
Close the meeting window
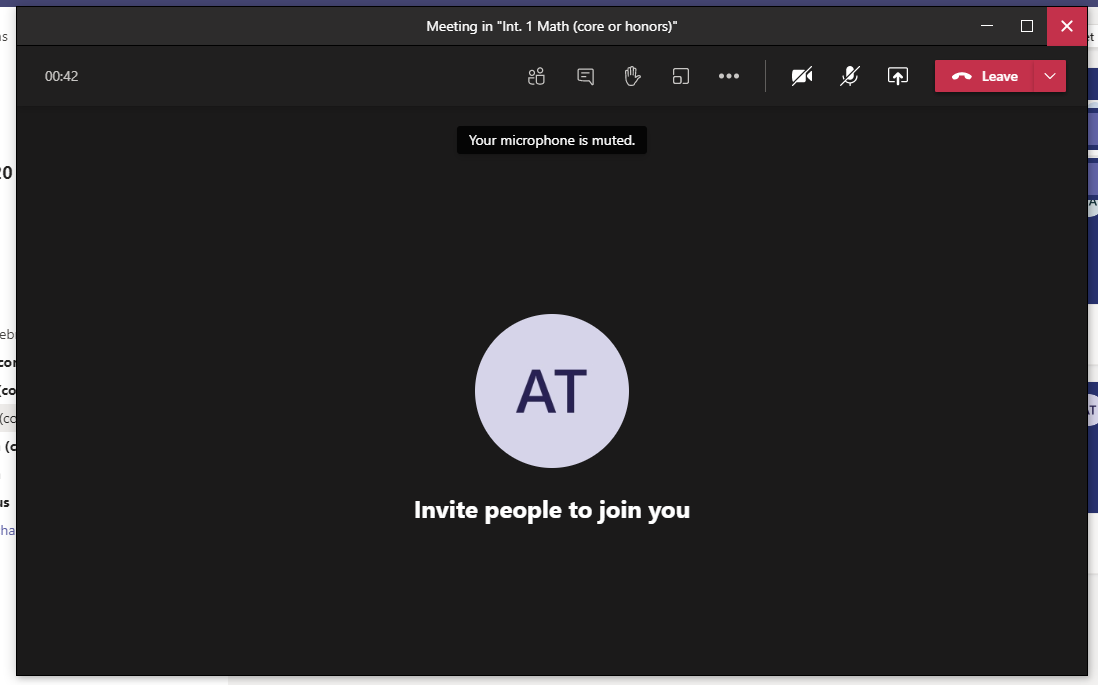click(x=1067, y=27)
